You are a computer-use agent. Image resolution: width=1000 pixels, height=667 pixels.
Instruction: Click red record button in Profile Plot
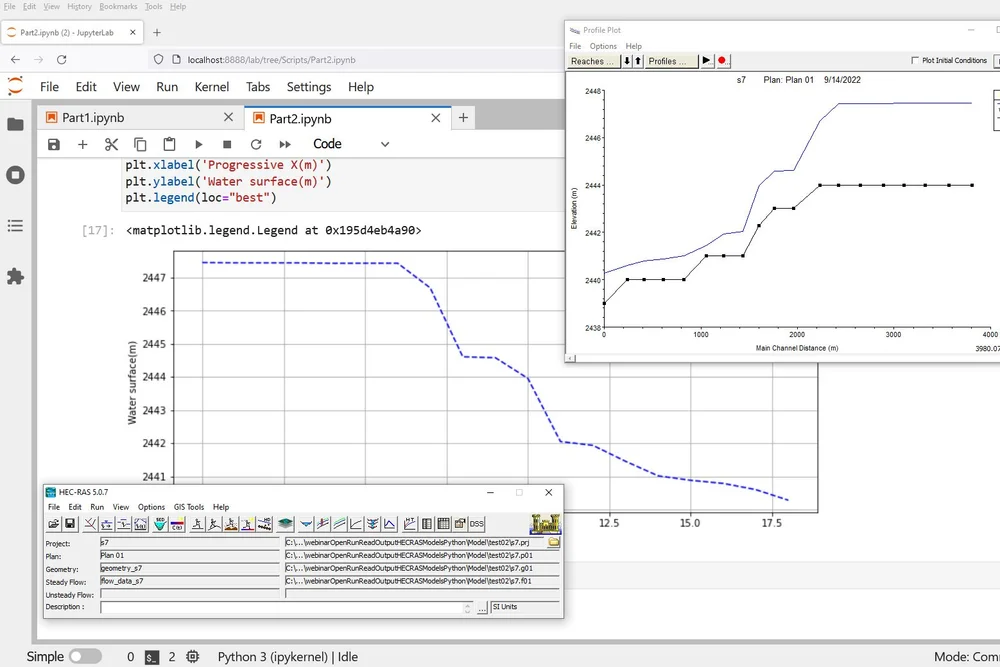click(723, 61)
